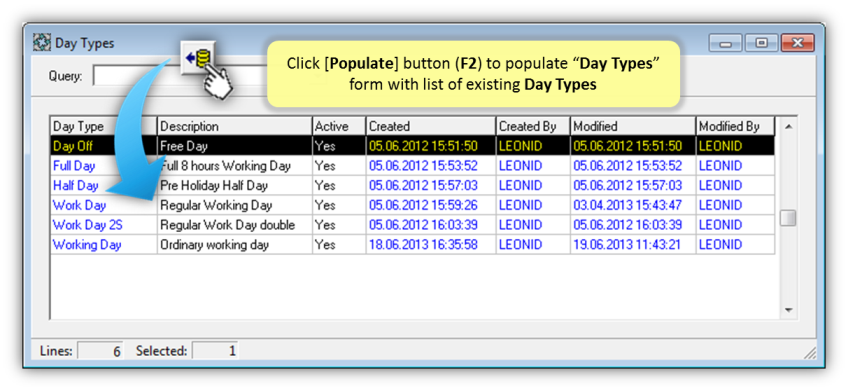Select the Work Day 2S row

pos(413,225)
